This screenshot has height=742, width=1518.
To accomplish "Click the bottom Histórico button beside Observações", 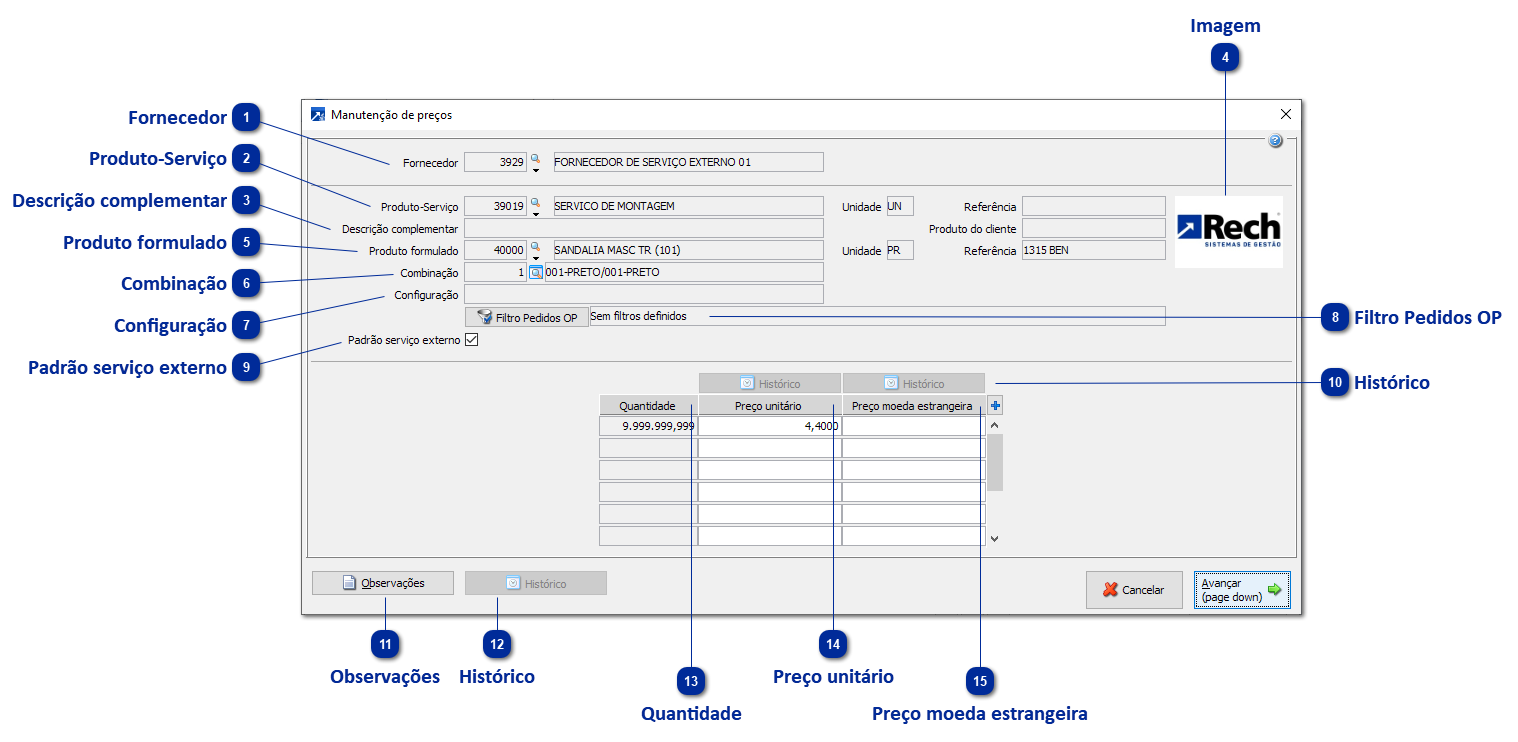I will (x=536, y=583).
